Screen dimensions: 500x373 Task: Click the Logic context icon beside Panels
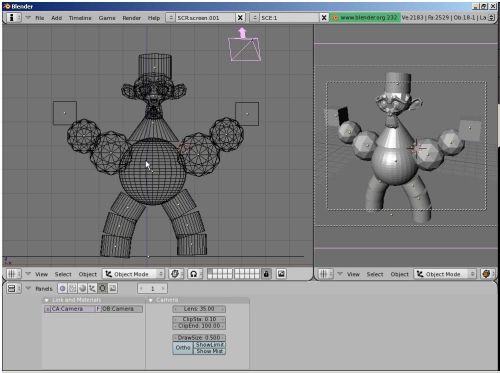(x=62, y=288)
